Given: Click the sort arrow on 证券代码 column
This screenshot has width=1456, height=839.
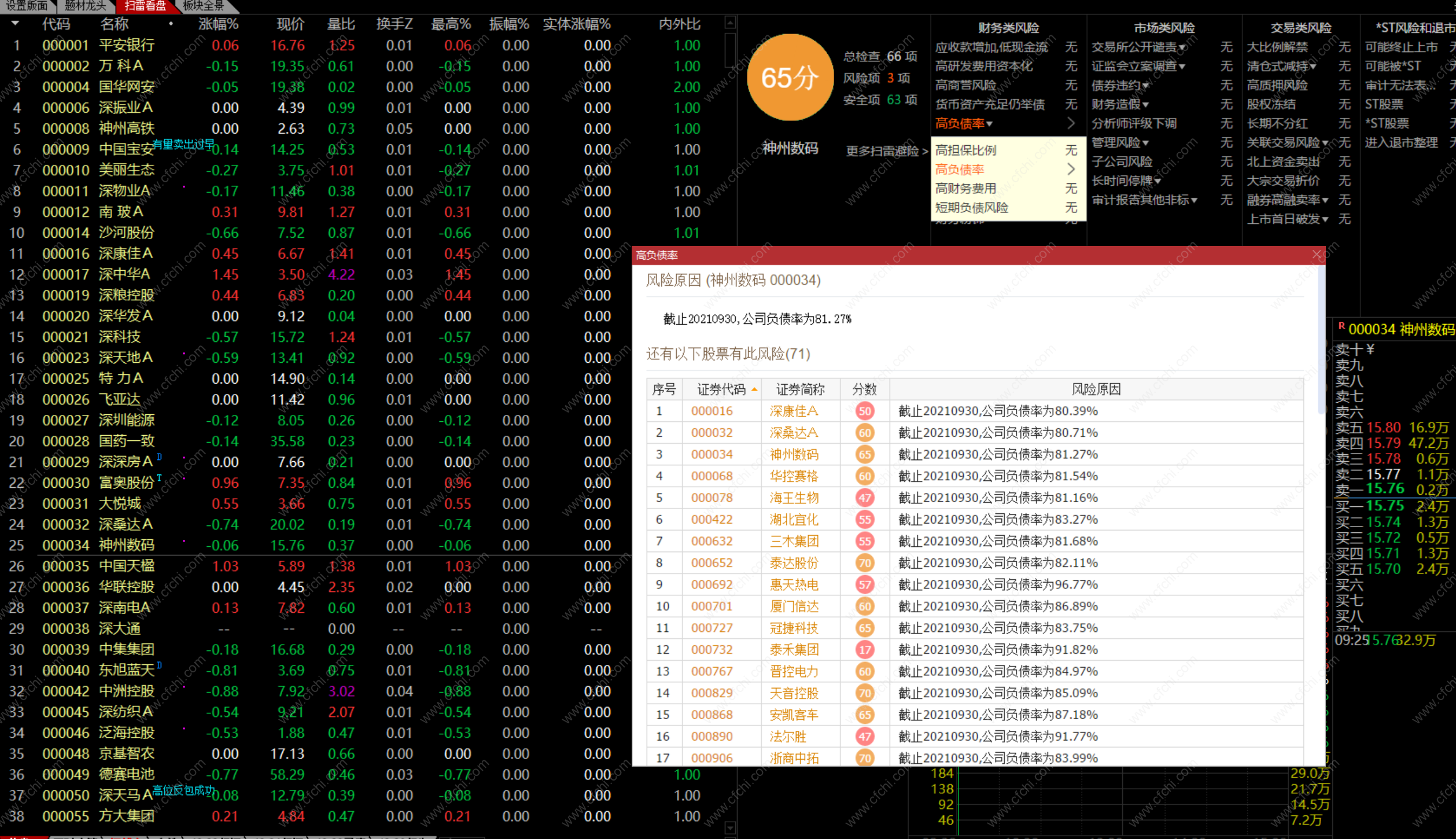Looking at the screenshot, I should (754, 390).
